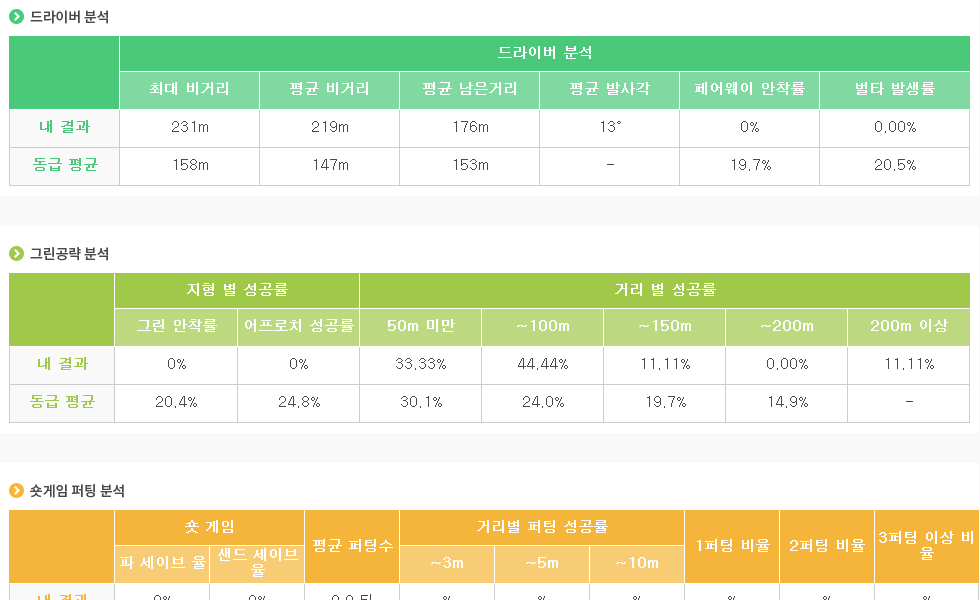The image size is (980, 600).
Task: Click the 200m 이상 column header
Action: tap(909, 327)
